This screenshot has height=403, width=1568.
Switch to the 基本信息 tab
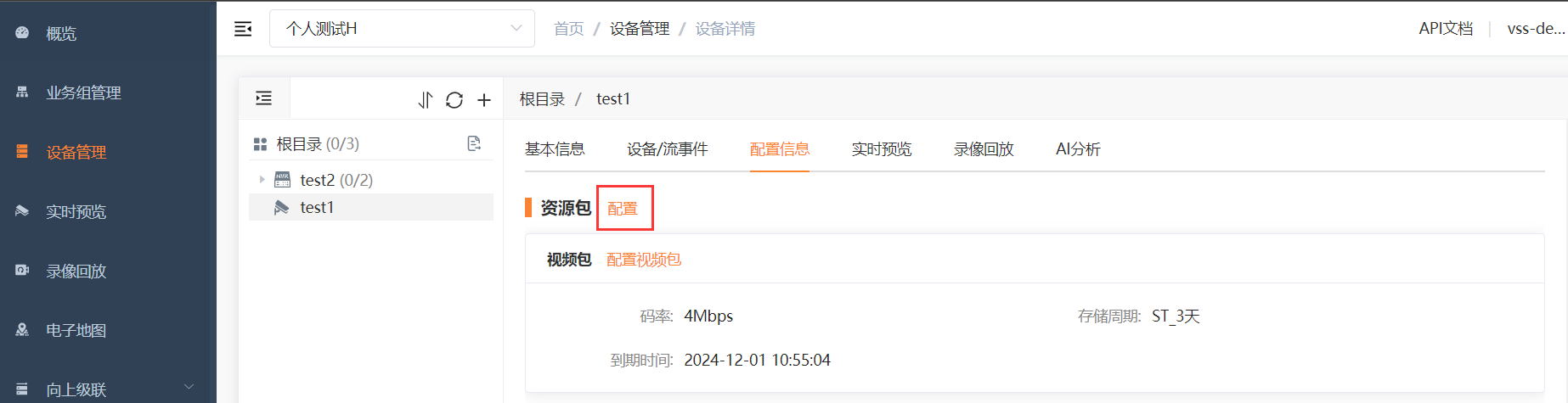555,149
